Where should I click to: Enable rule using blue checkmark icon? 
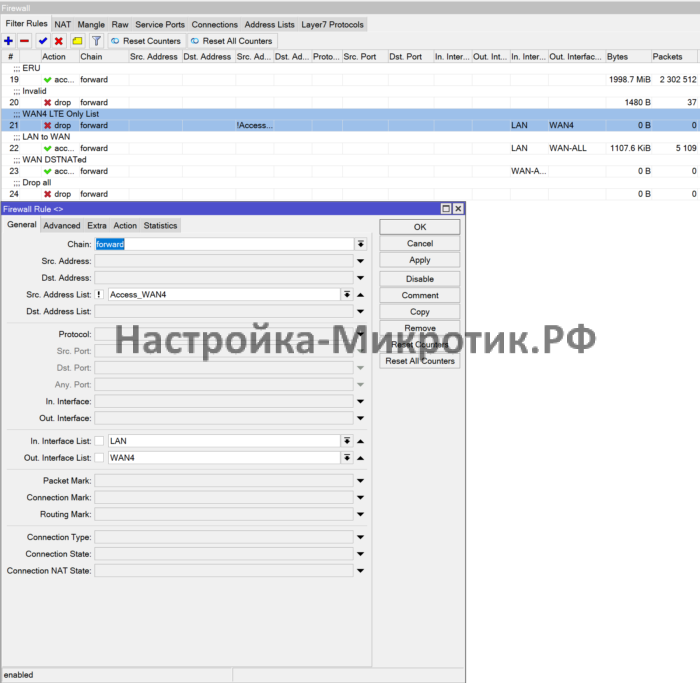(x=43, y=41)
